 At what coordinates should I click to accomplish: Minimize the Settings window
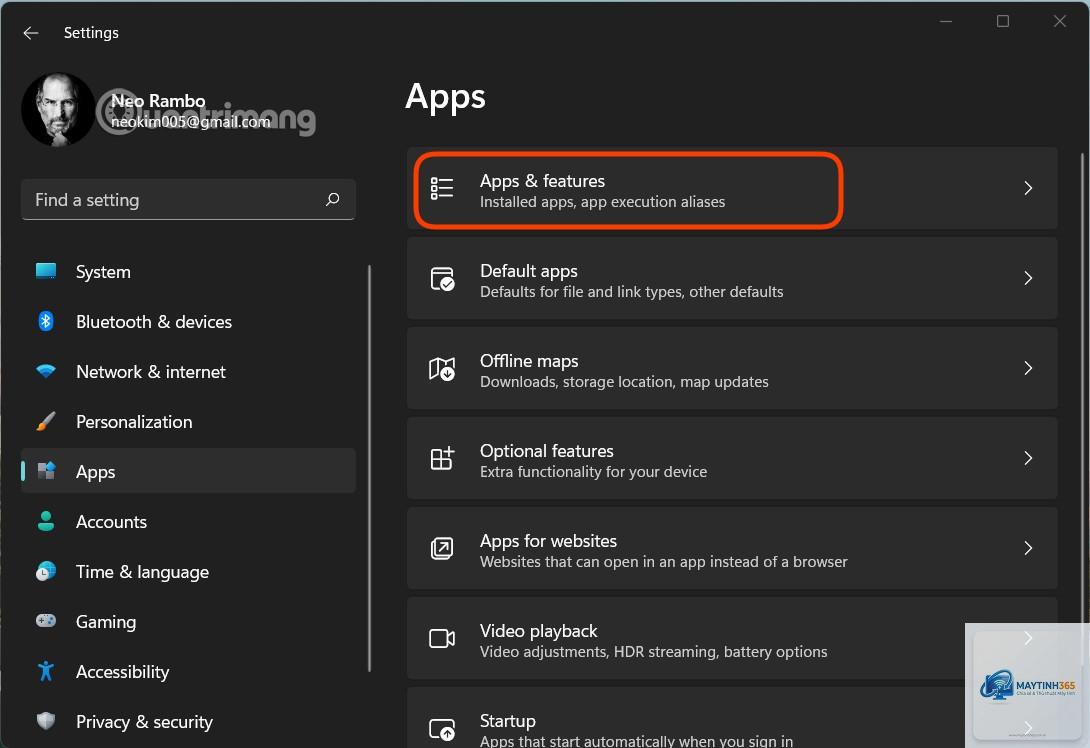(946, 22)
